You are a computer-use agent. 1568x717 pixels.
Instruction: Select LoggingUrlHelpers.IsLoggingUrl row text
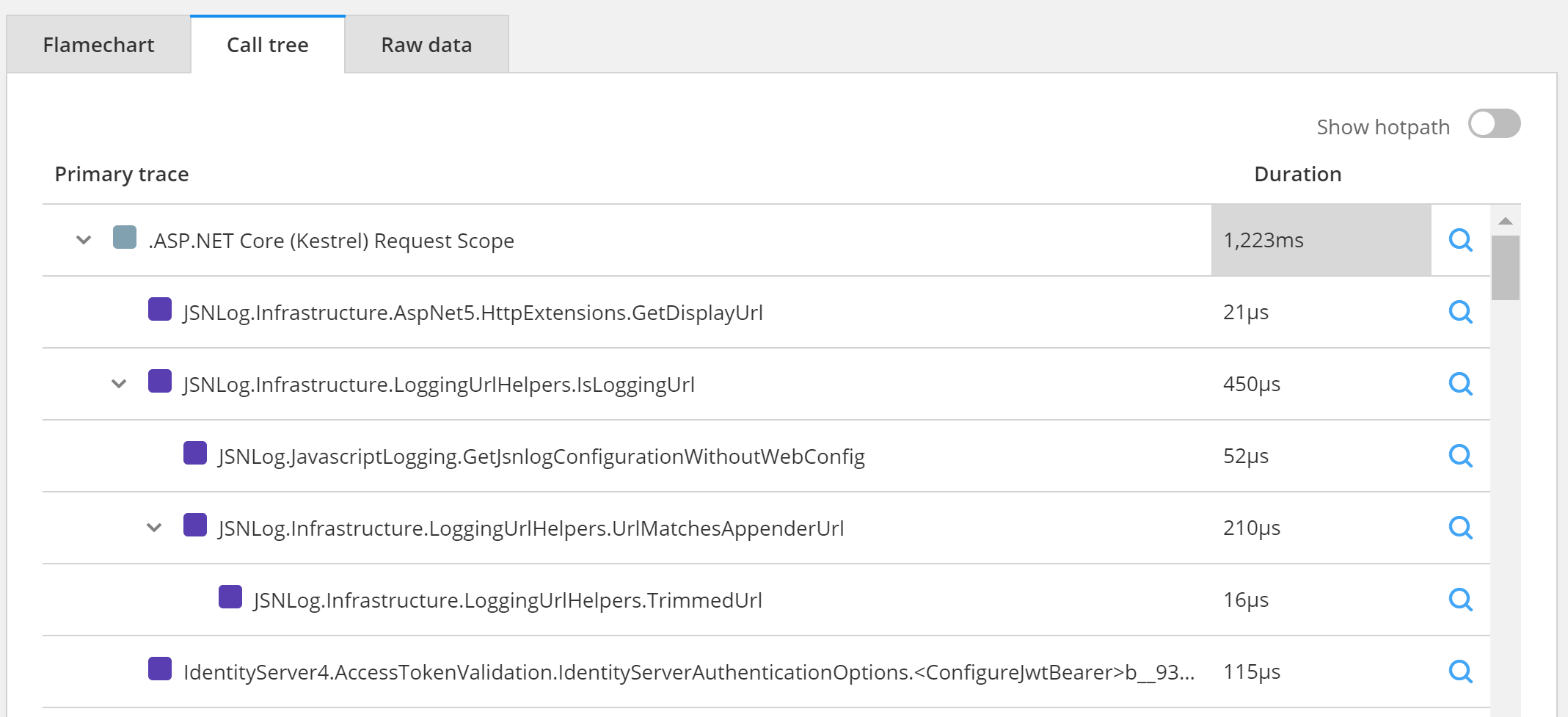pos(439,385)
